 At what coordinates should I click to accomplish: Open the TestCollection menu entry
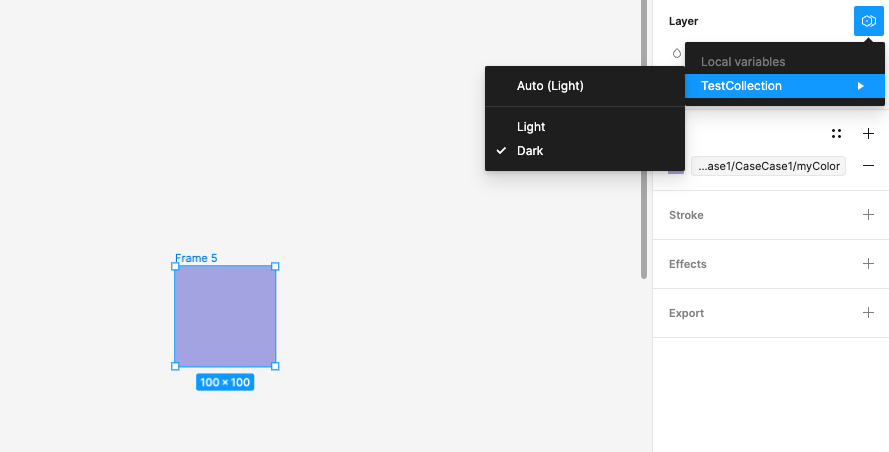pyautogui.click(x=741, y=86)
